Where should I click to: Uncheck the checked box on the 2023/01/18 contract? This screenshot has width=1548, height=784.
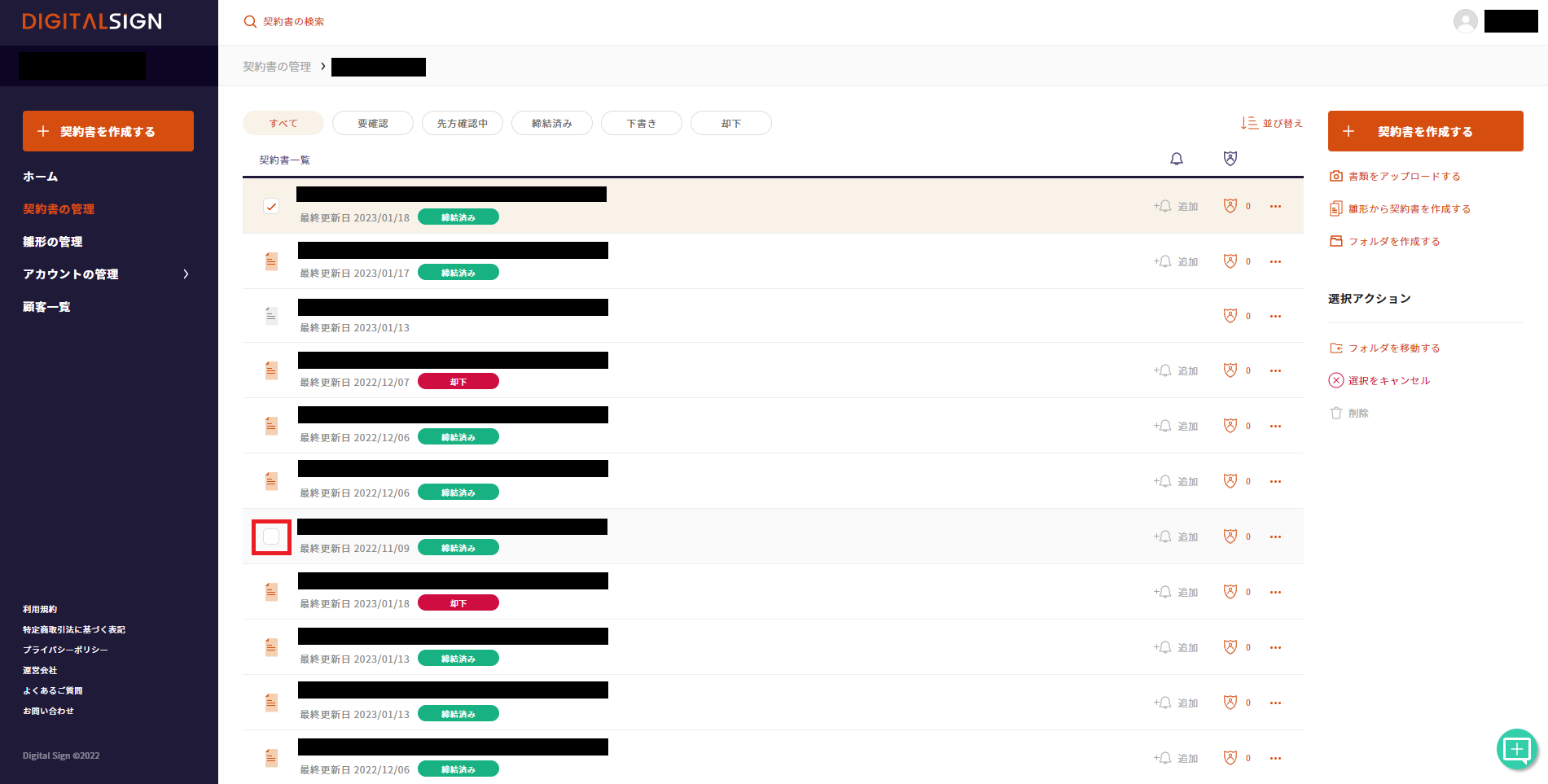(x=271, y=207)
